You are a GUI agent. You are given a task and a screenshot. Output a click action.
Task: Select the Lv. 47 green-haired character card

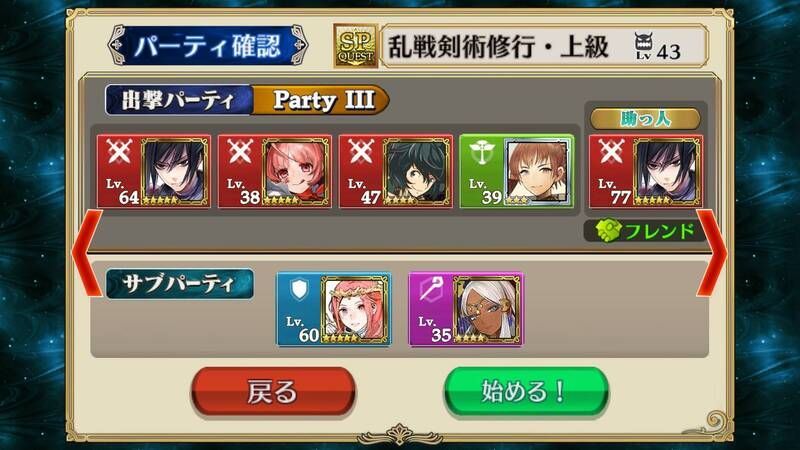pyautogui.click(x=395, y=171)
